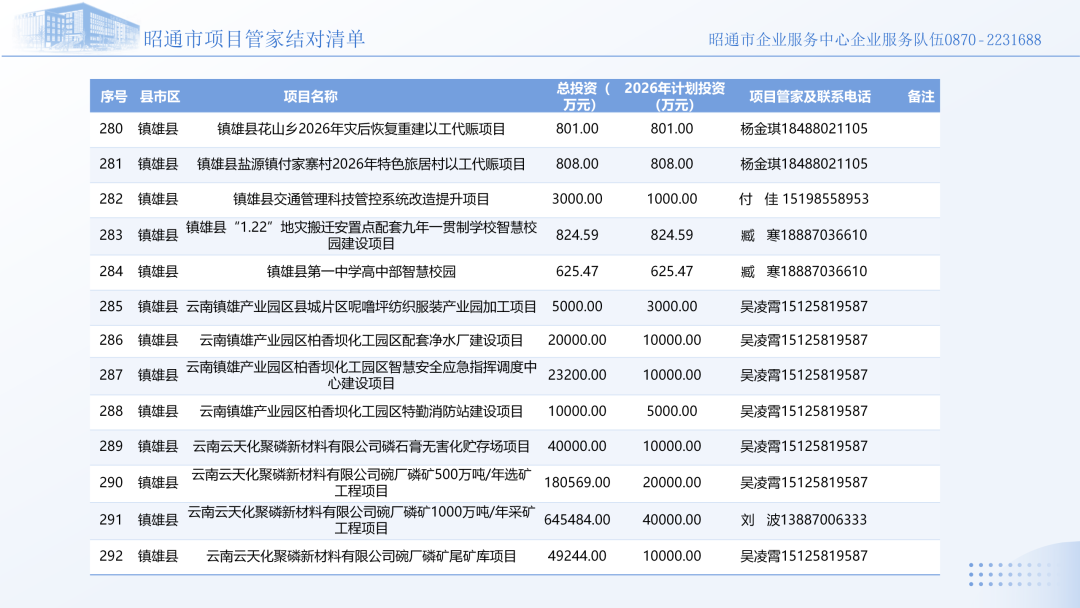
Task: Click contact 付 佳 15198558953
Action: (x=804, y=199)
